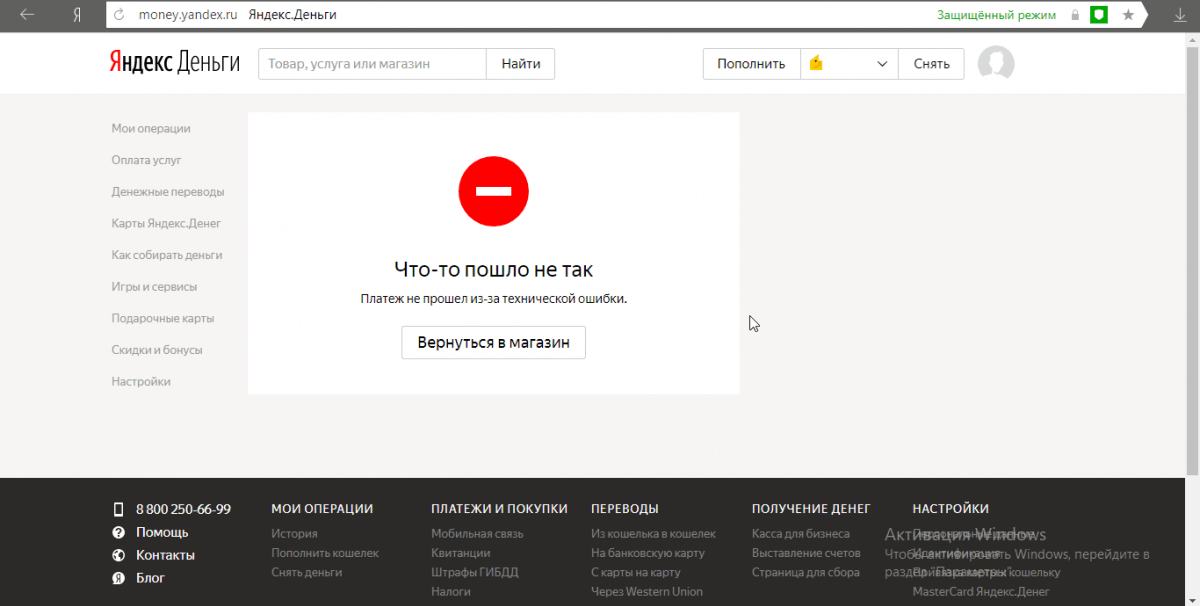This screenshot has height=606, width=1200.
Task: Bookmark page with the star icon
Action: pos(1128,15)
